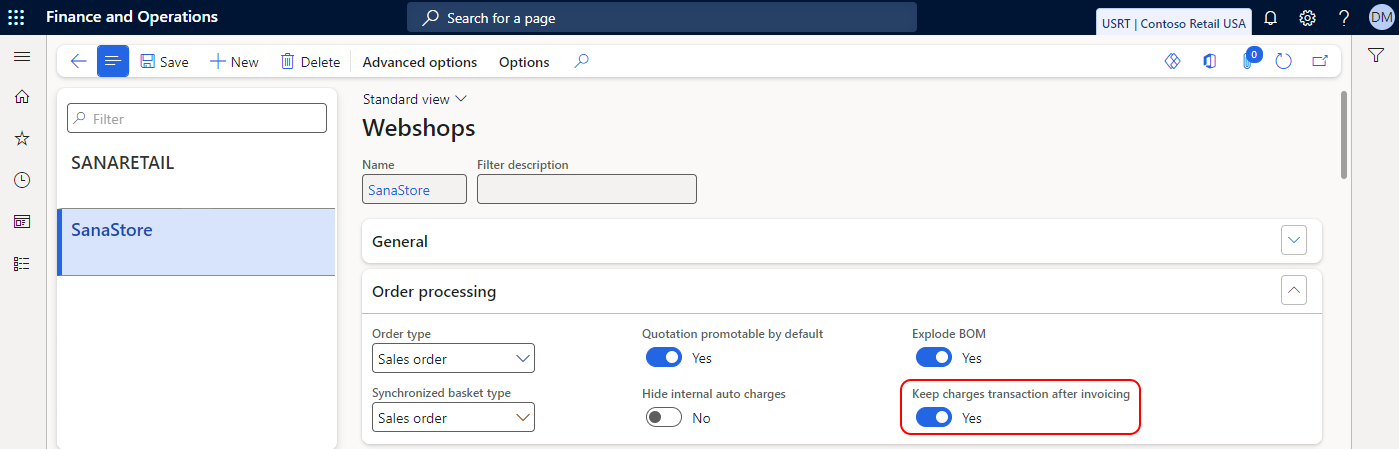
Task: Click the Filter input in list pane
Action: [x=197, y=118]
